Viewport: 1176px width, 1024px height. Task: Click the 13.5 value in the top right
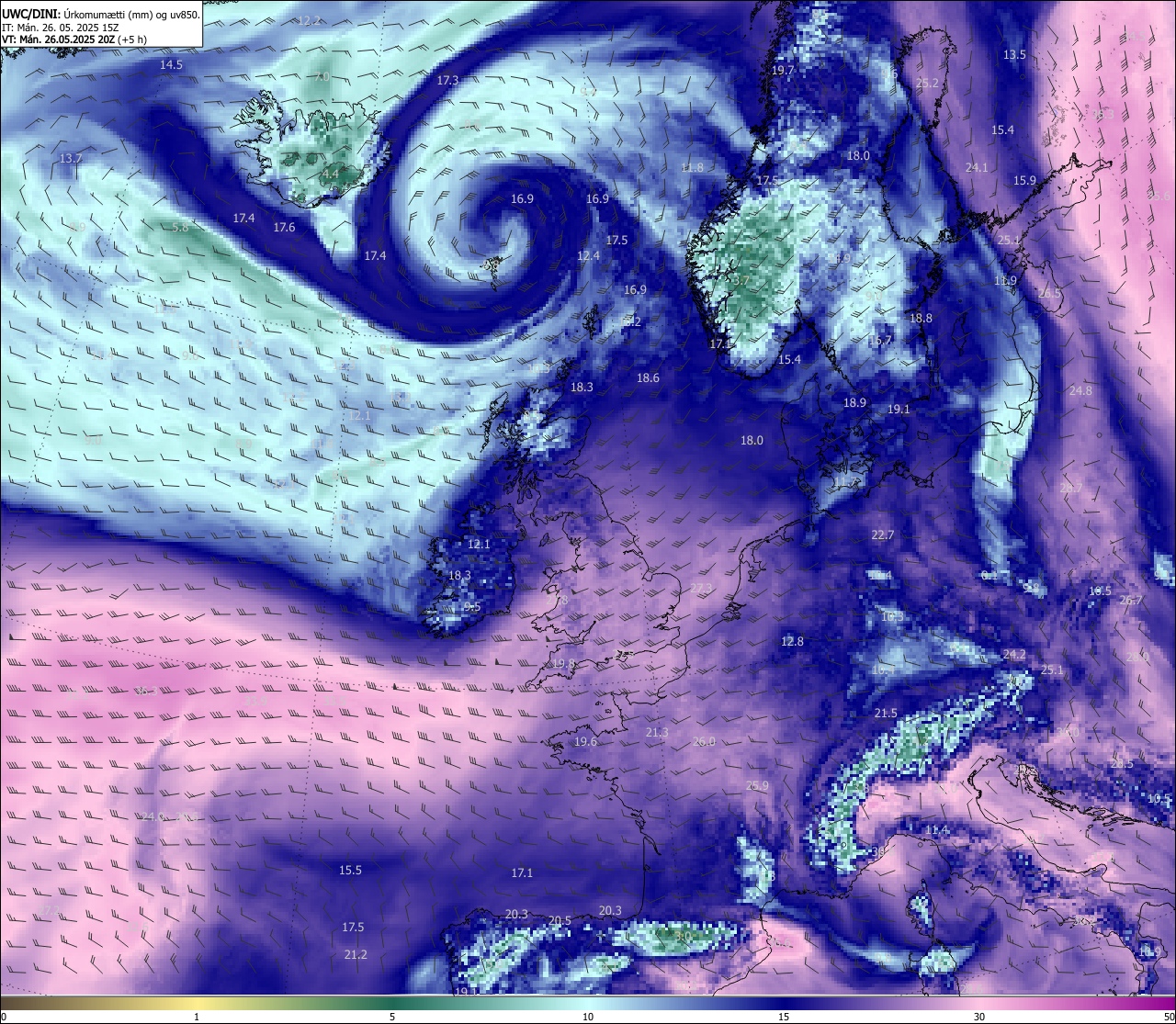[1014, 55]
